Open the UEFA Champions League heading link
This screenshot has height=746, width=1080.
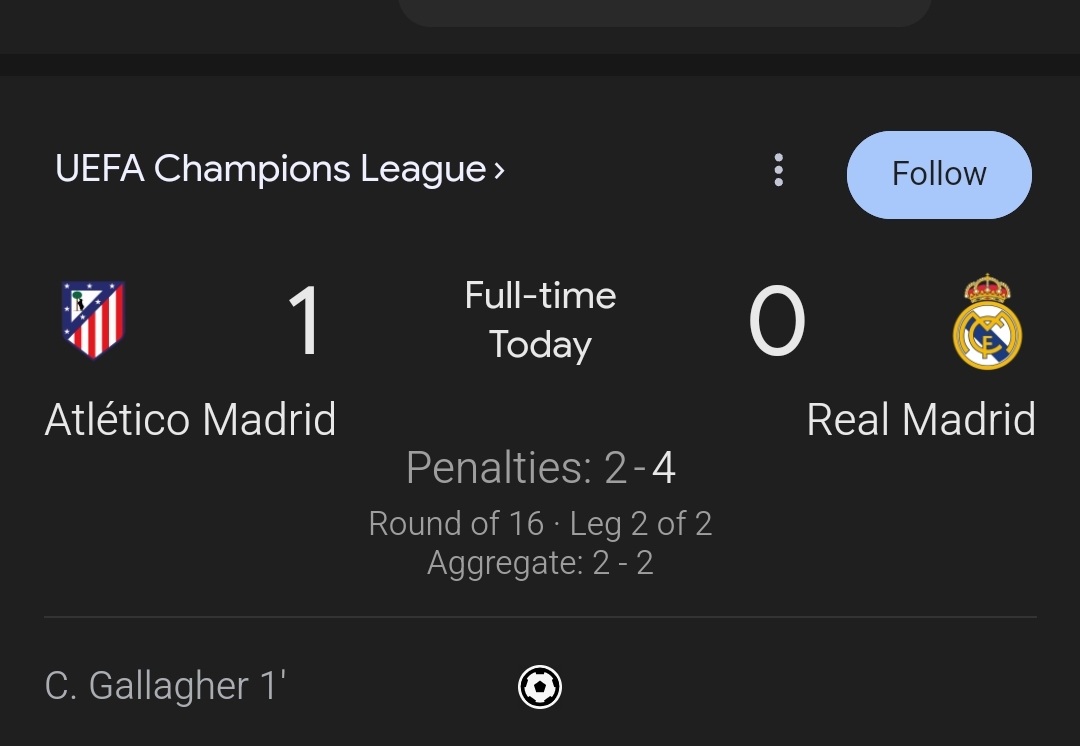(270, 169)
